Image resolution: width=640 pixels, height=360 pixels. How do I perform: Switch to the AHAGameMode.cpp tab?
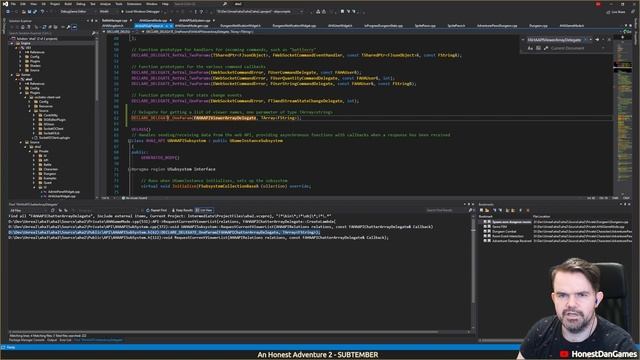coord(153,20)
